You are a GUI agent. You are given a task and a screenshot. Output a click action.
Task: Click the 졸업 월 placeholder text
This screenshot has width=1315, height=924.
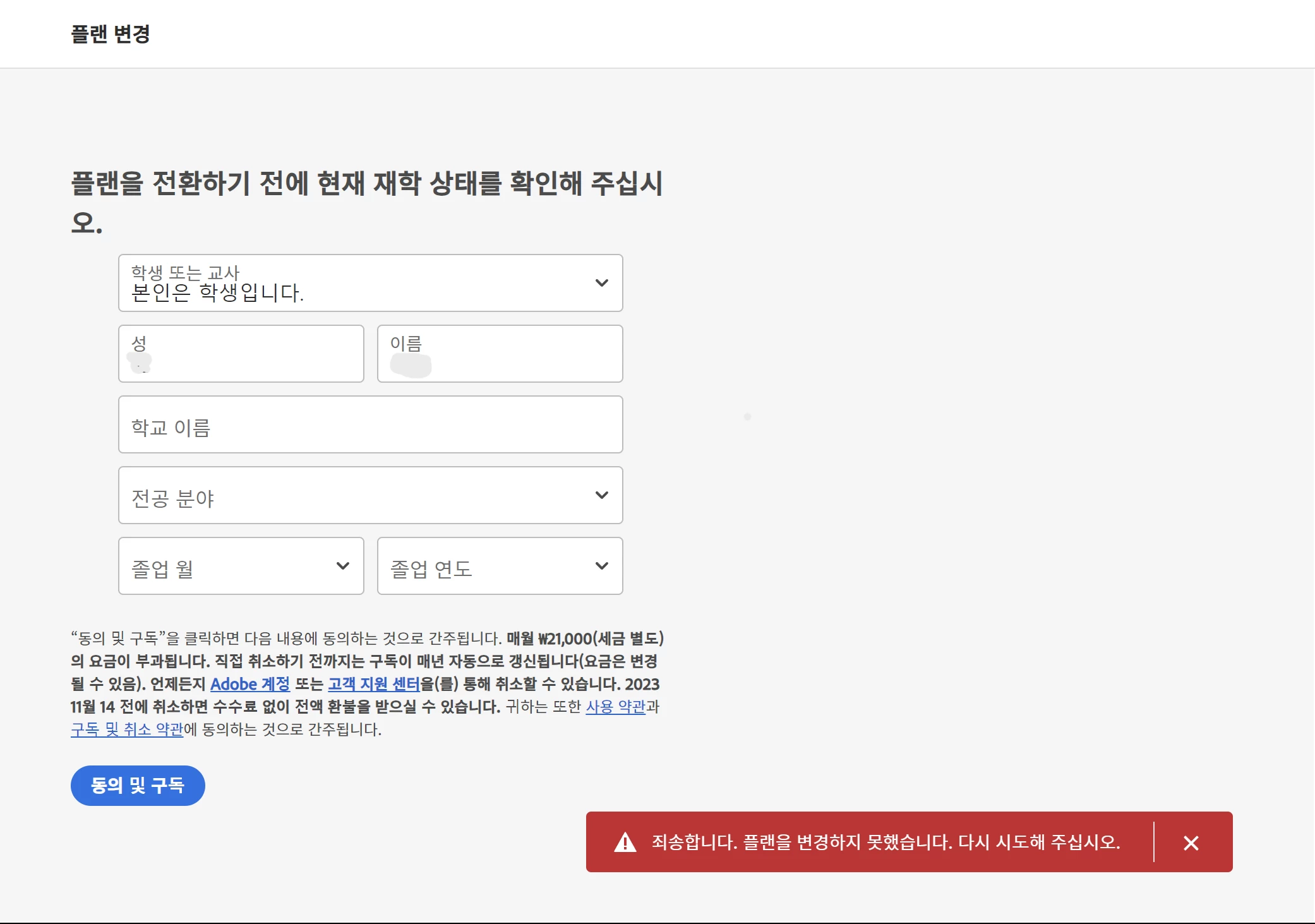pyautogui.click(x=162, y=569)
